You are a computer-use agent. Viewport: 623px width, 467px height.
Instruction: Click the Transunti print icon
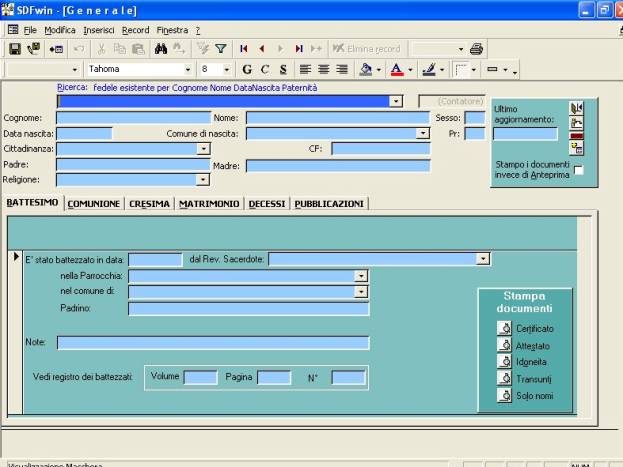pos(505,378)
